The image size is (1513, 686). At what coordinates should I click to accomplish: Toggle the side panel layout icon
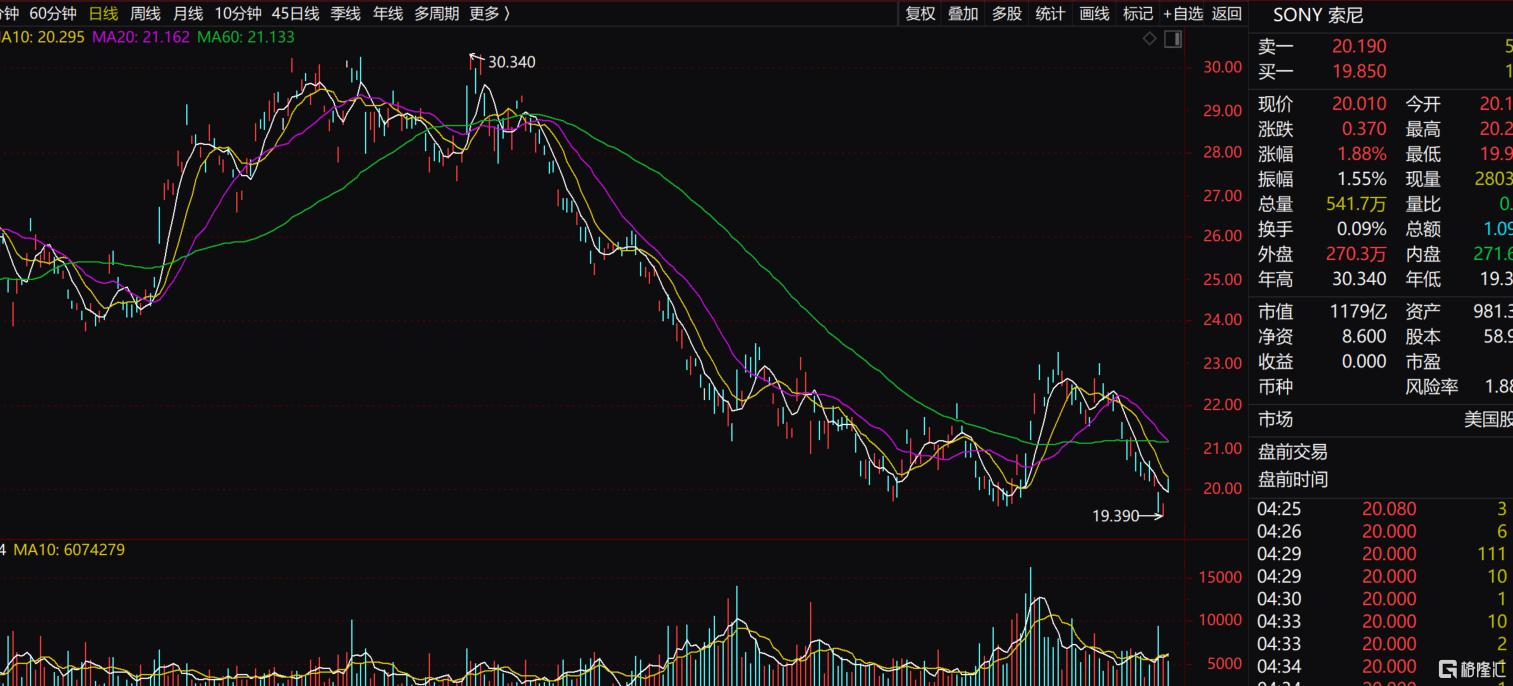click(x=1173, y=38)
